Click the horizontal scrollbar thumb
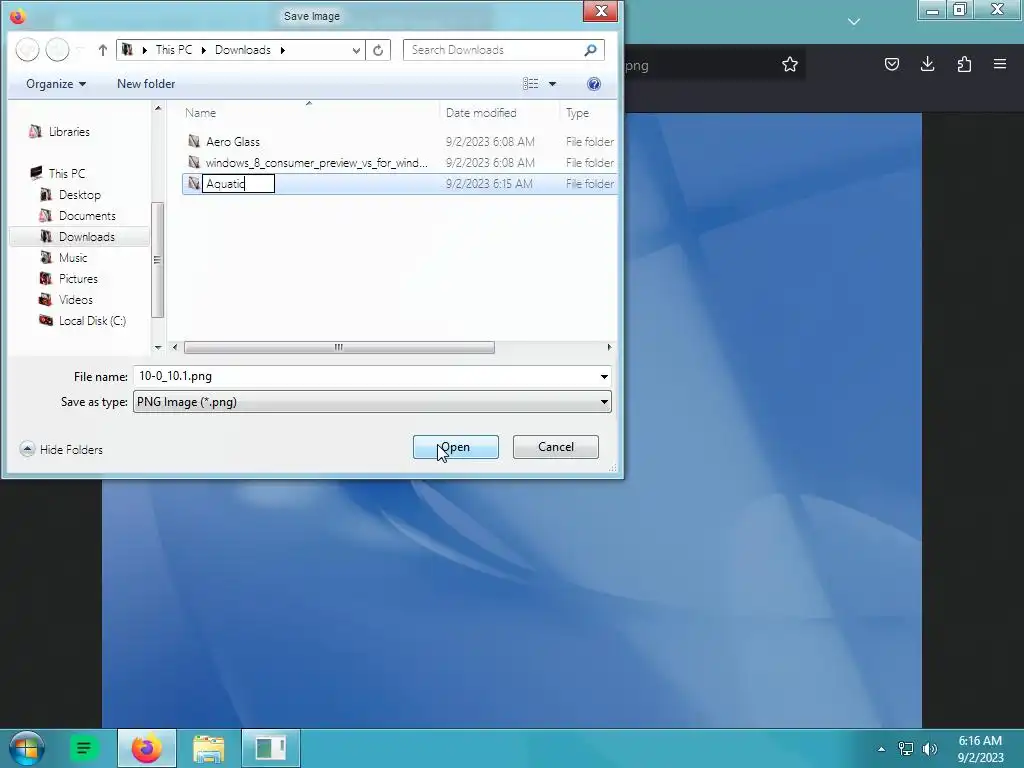 [x=339, y=347]
